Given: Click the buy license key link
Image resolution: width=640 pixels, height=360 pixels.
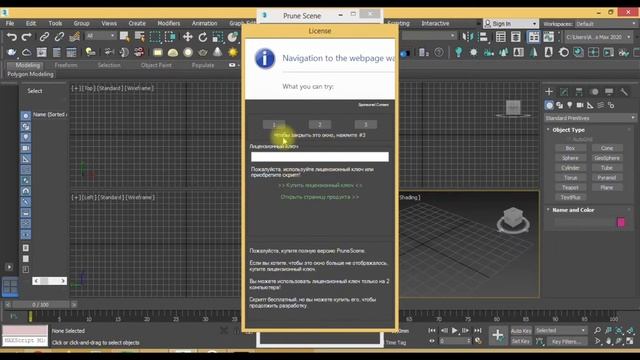Looking at the screenshot, I should pos(320,185).
